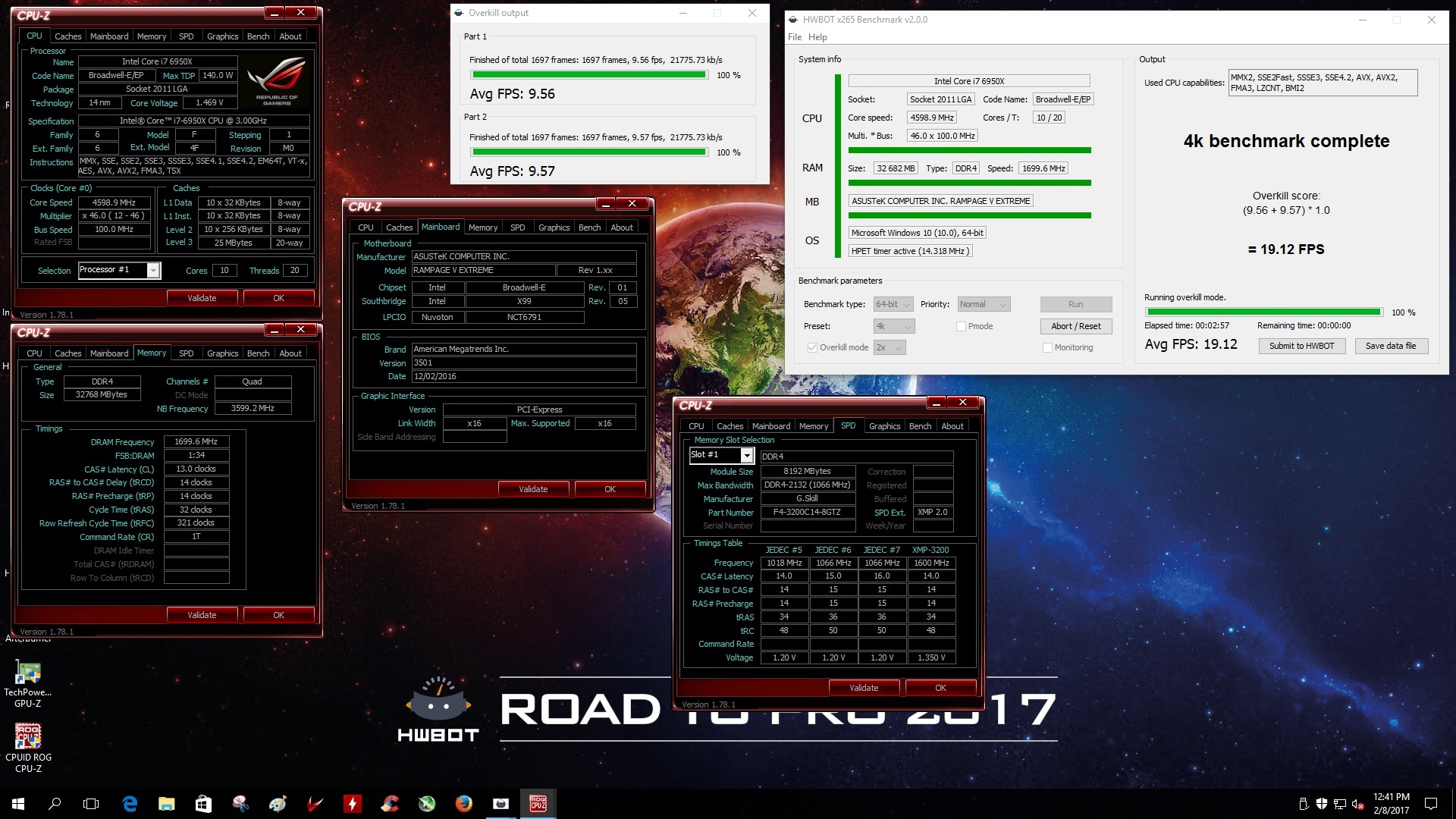Click the DRAM Frequency 1699.6 MHz field
The height and width of the screenshot is (819, 1456).
[x=196, y=441]
